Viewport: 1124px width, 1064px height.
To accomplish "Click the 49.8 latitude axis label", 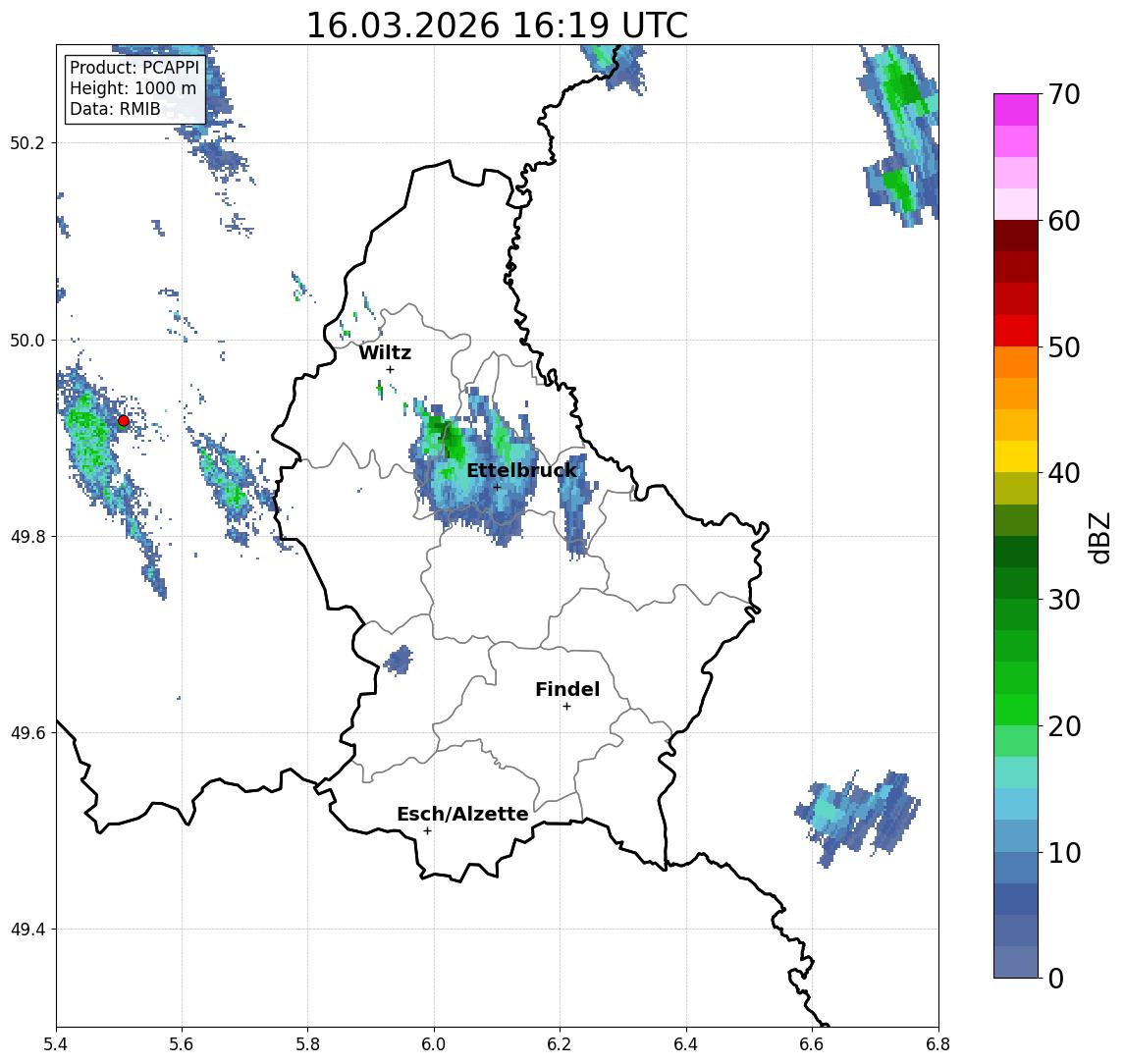I will click(x=27, y=536).
